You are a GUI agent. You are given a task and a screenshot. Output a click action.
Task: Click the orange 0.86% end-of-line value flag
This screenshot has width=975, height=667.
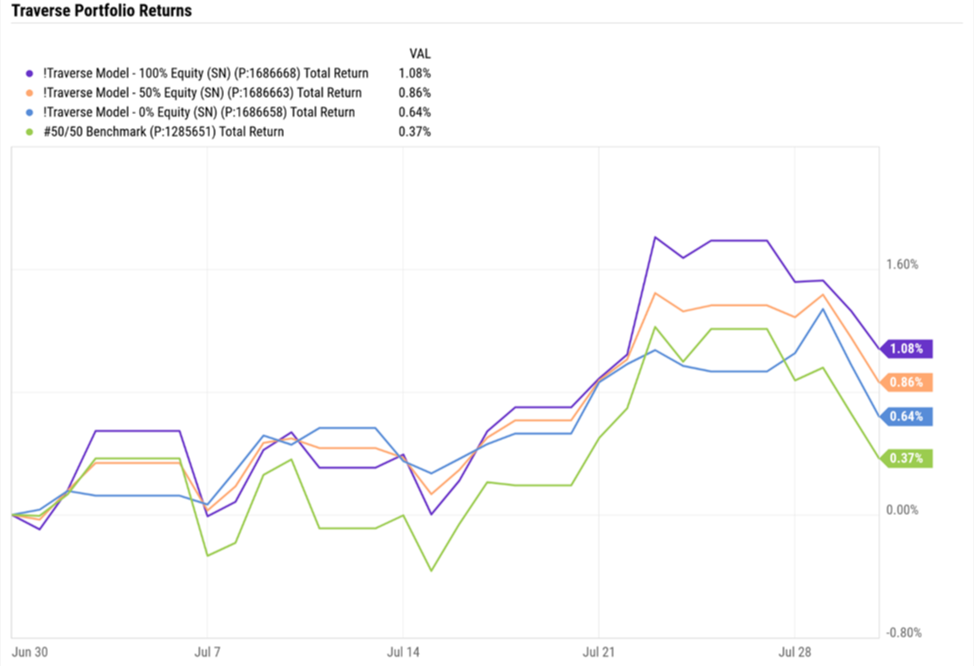[907, 382]
